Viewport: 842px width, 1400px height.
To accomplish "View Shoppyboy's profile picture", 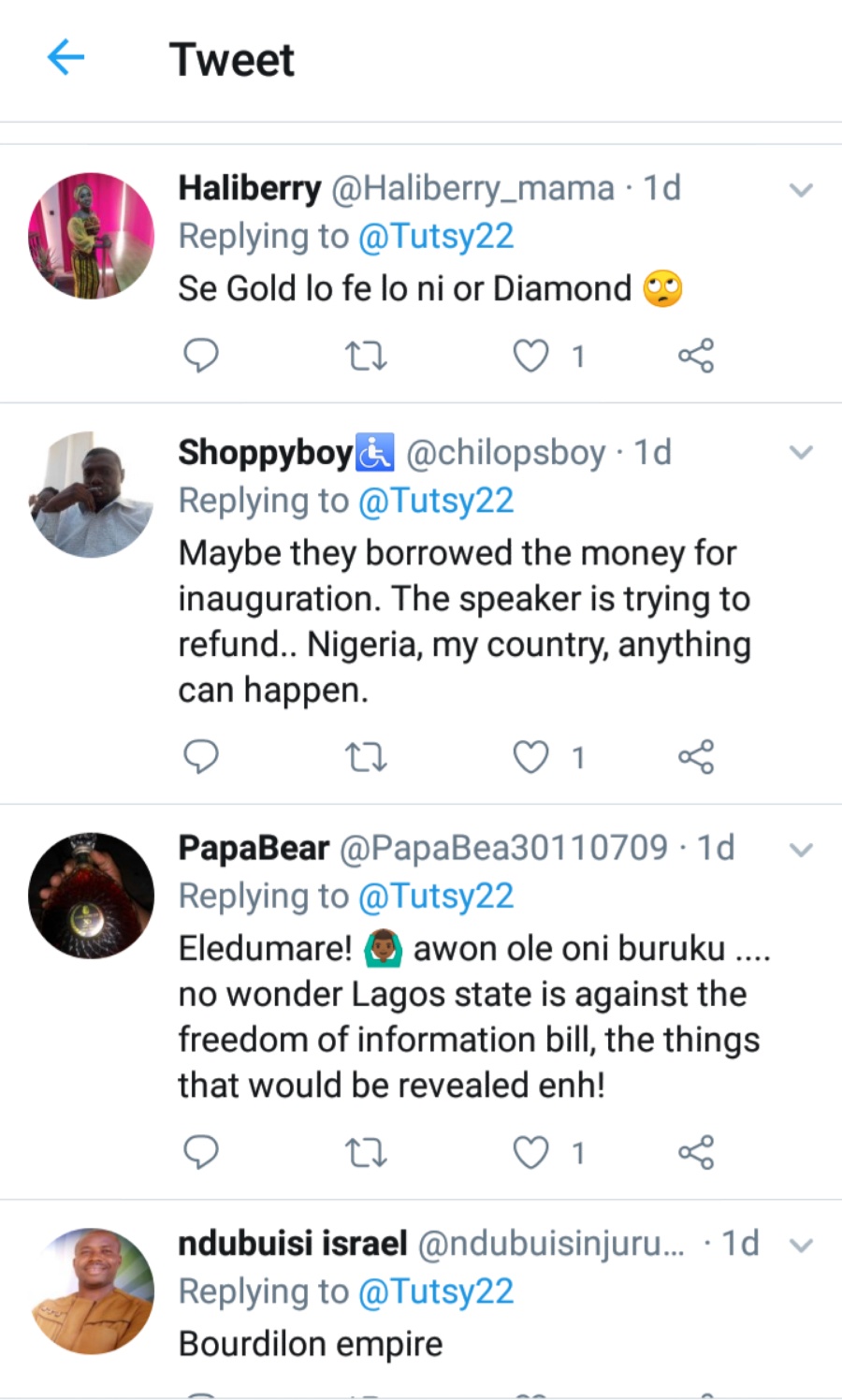I will 92,495.
